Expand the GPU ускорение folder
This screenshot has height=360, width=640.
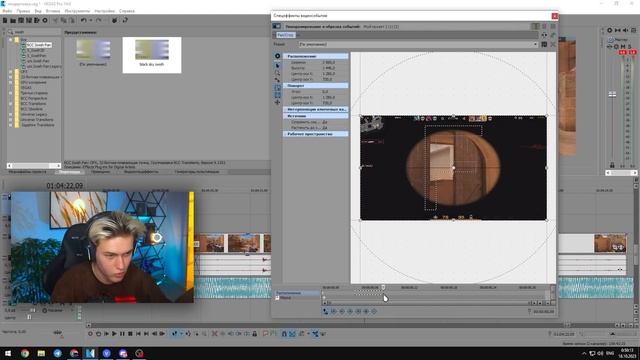[11, 82]
